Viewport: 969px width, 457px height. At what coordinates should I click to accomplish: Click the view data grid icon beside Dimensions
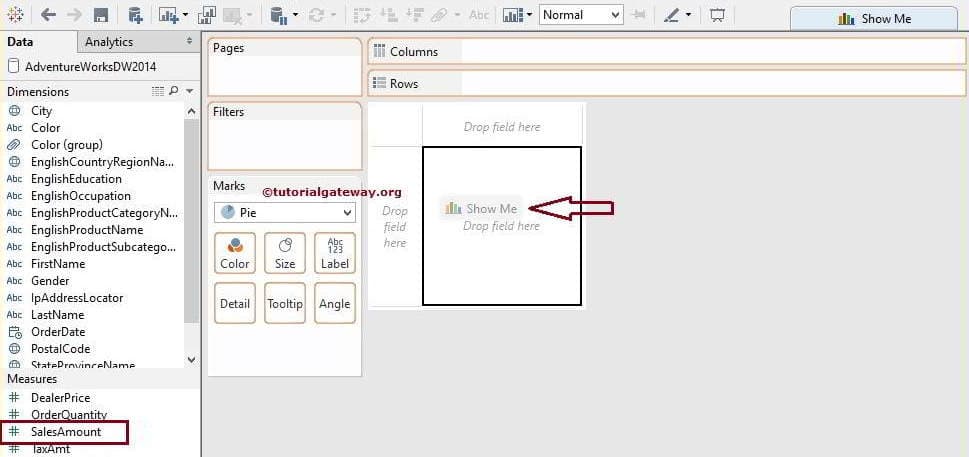tap(158, 91)
